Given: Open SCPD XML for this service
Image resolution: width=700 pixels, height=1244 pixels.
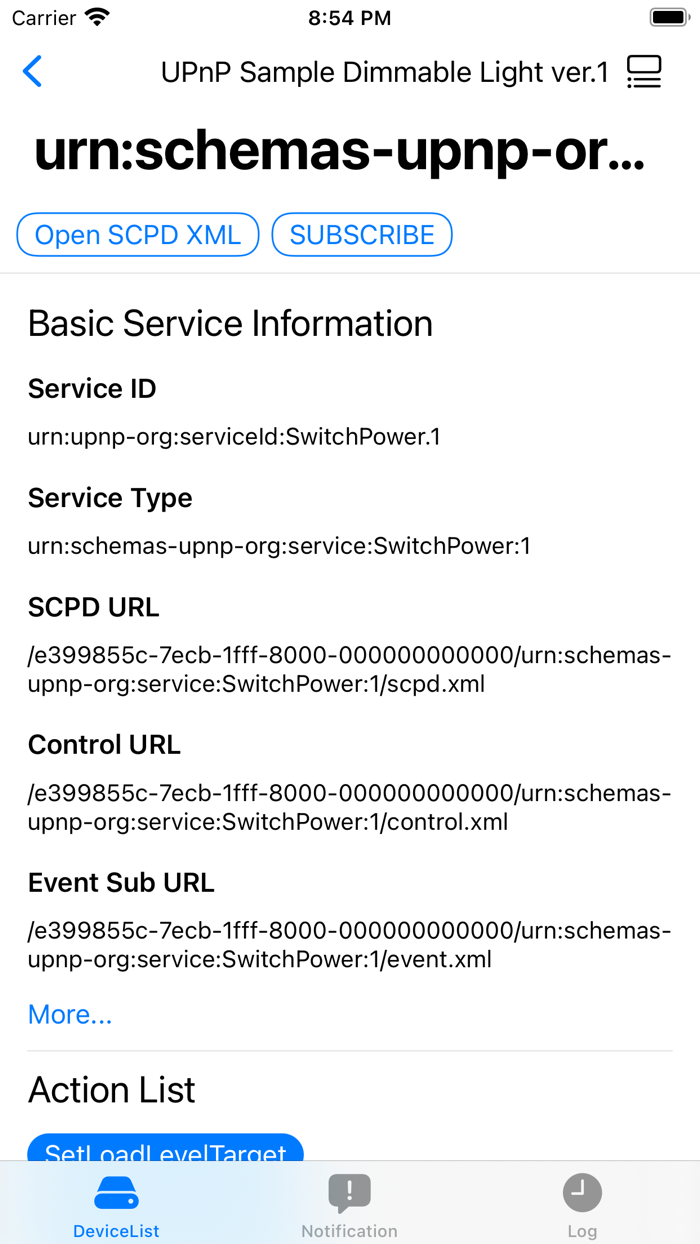Looking at the screenshot, I should coord(137,234).
